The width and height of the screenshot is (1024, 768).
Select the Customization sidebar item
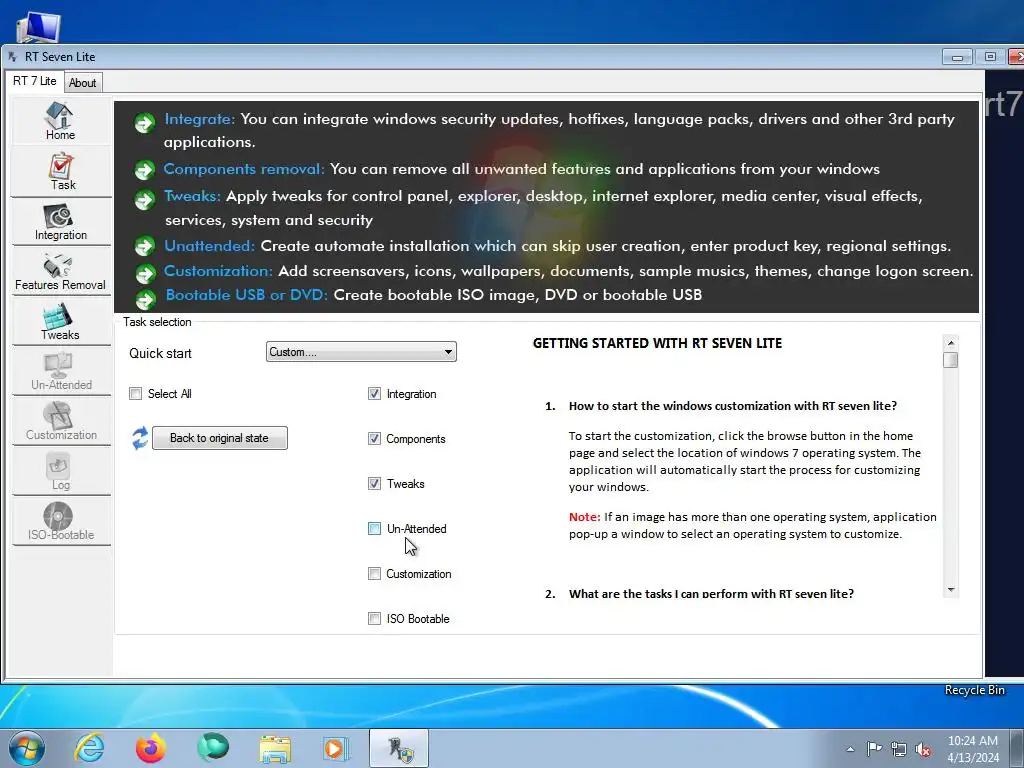coord(61,421)
